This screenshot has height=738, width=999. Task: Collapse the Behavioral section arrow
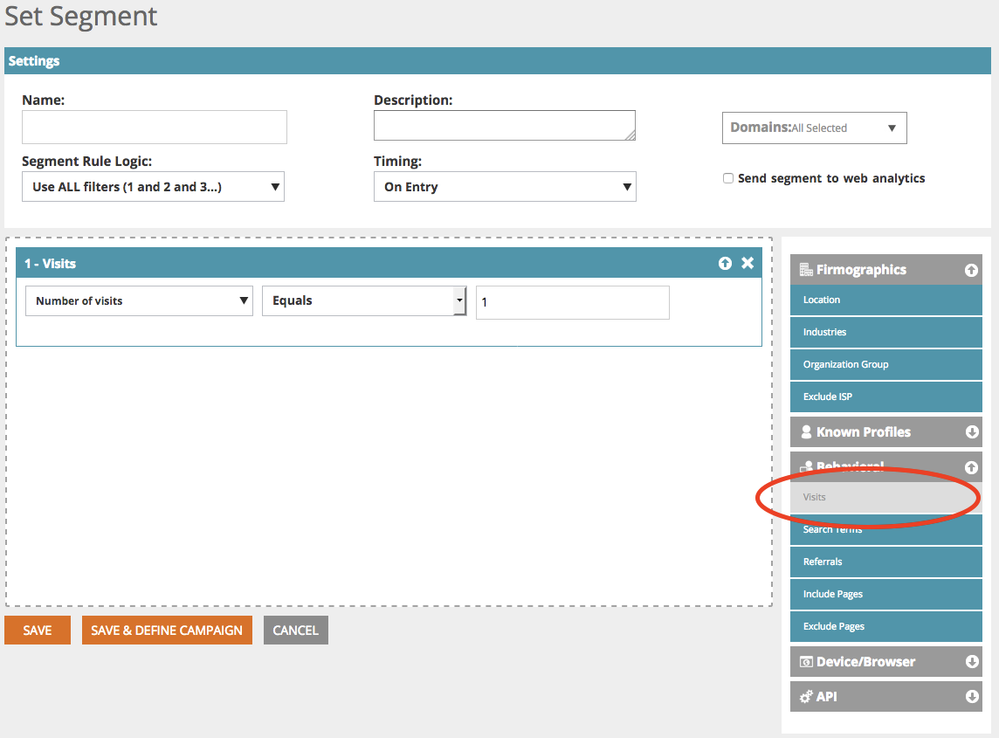(x=970, y=467)
